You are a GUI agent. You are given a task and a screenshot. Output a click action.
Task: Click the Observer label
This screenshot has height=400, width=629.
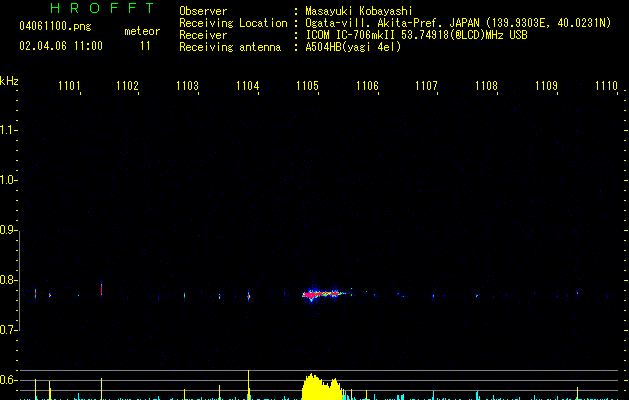point(203,11)
